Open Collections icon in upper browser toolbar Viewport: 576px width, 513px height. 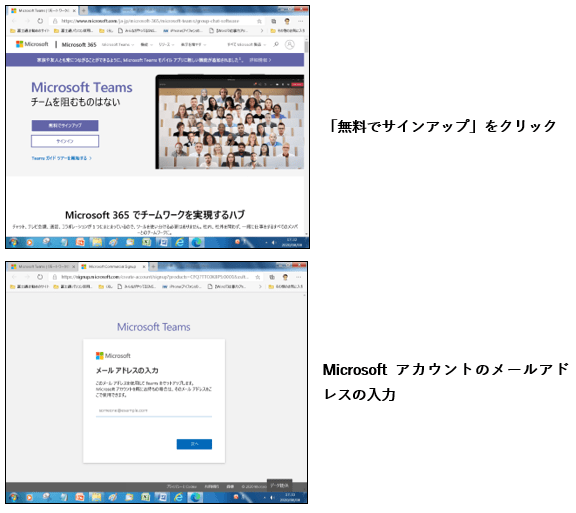click(x=274, y=21)
